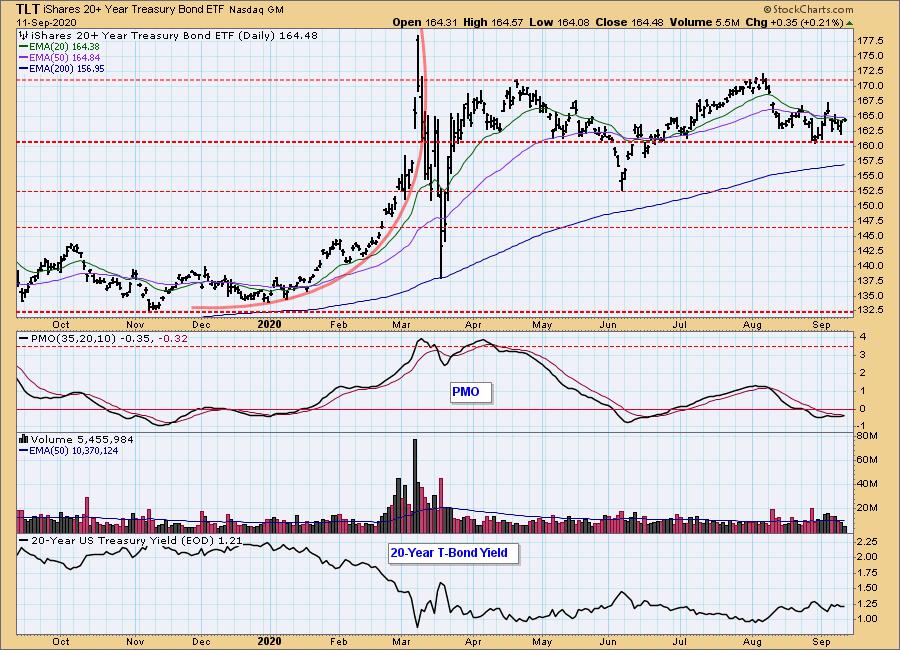Click the 'Nasdaq GM' exchange label
Viewport: 900px width, 650px height.
[x=256, y=10]
